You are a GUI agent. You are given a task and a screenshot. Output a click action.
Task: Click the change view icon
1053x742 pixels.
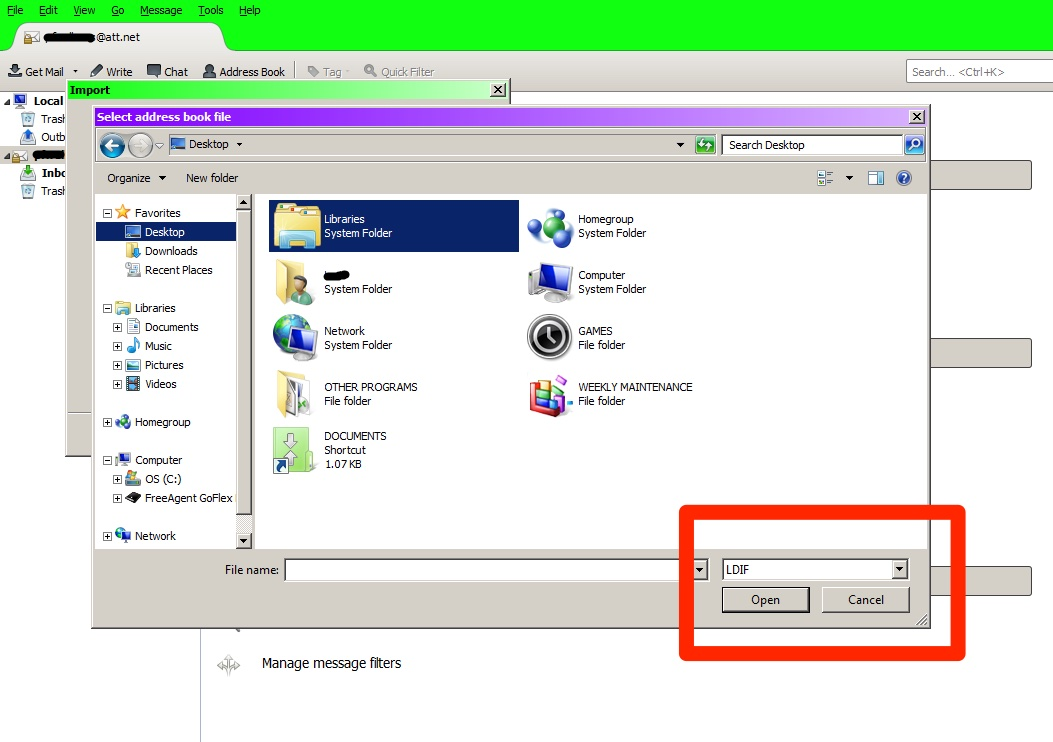pos(825,178)
